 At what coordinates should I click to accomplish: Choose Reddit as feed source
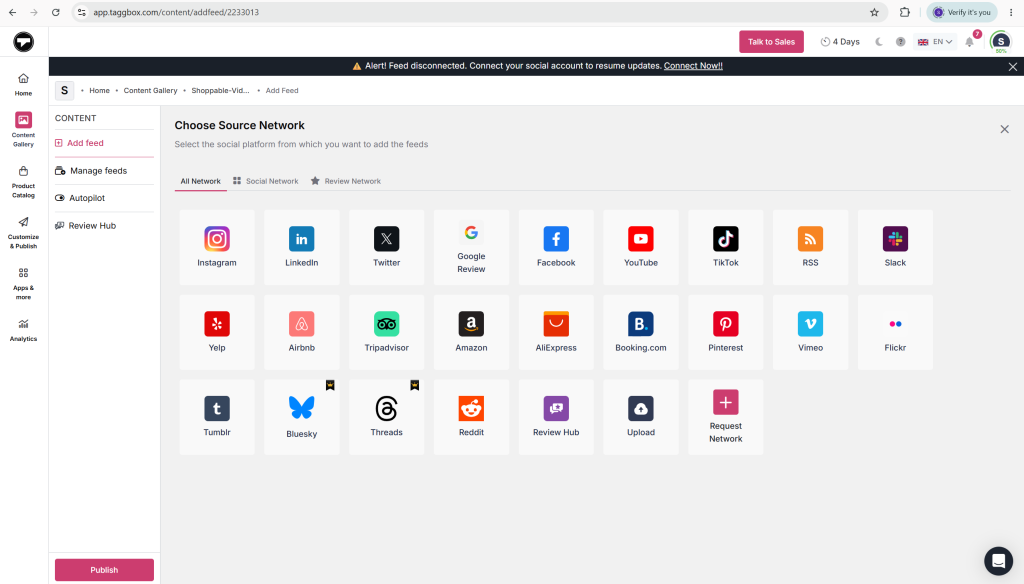471,417
